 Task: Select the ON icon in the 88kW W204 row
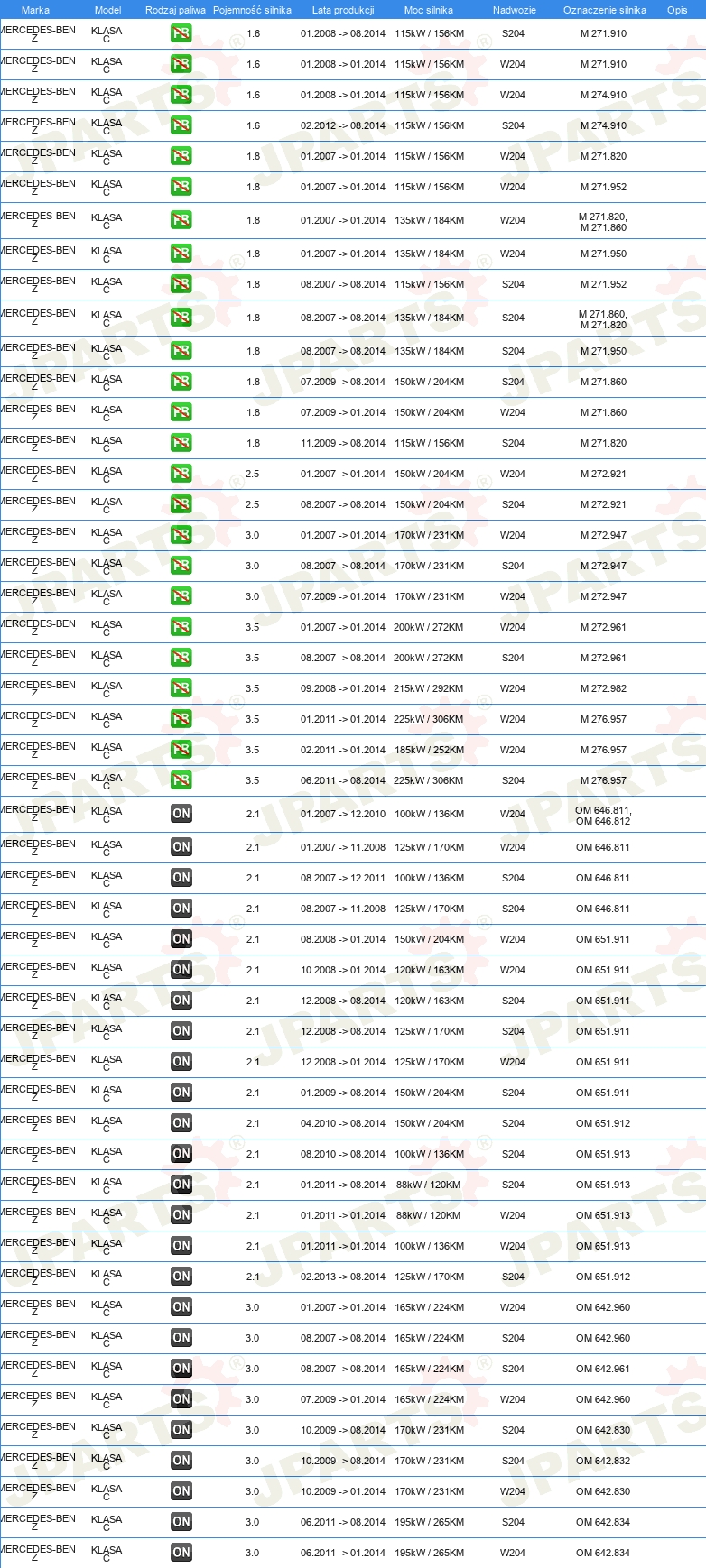tap(181, 1215)
